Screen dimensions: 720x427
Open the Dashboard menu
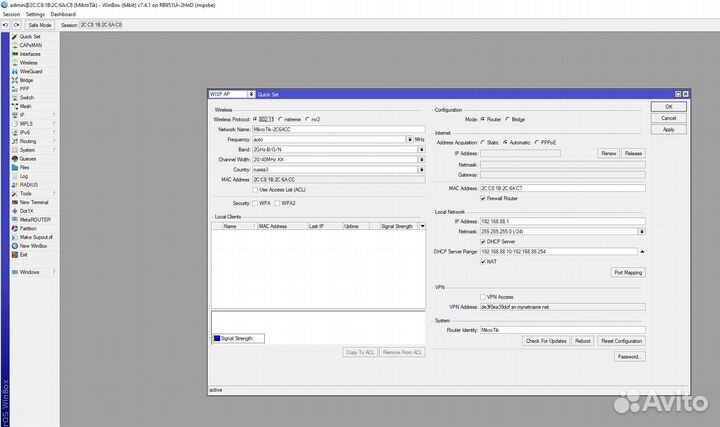tap(63, 14)
